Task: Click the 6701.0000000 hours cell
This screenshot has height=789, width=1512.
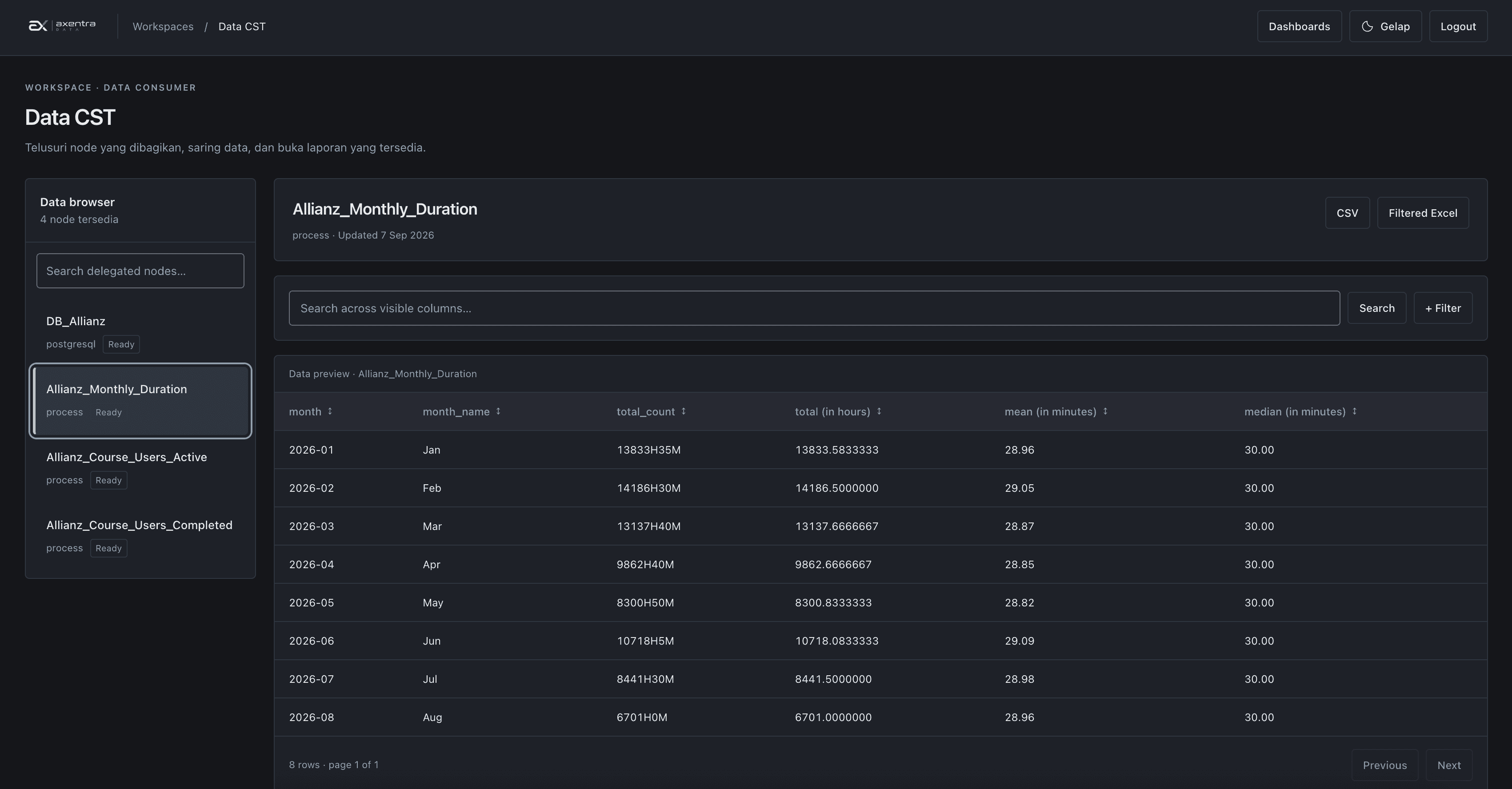Action: [833, 717]
